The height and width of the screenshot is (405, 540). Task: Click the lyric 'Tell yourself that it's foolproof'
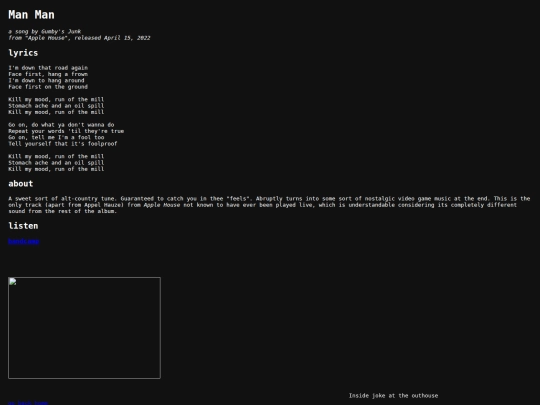pos(63,144)
